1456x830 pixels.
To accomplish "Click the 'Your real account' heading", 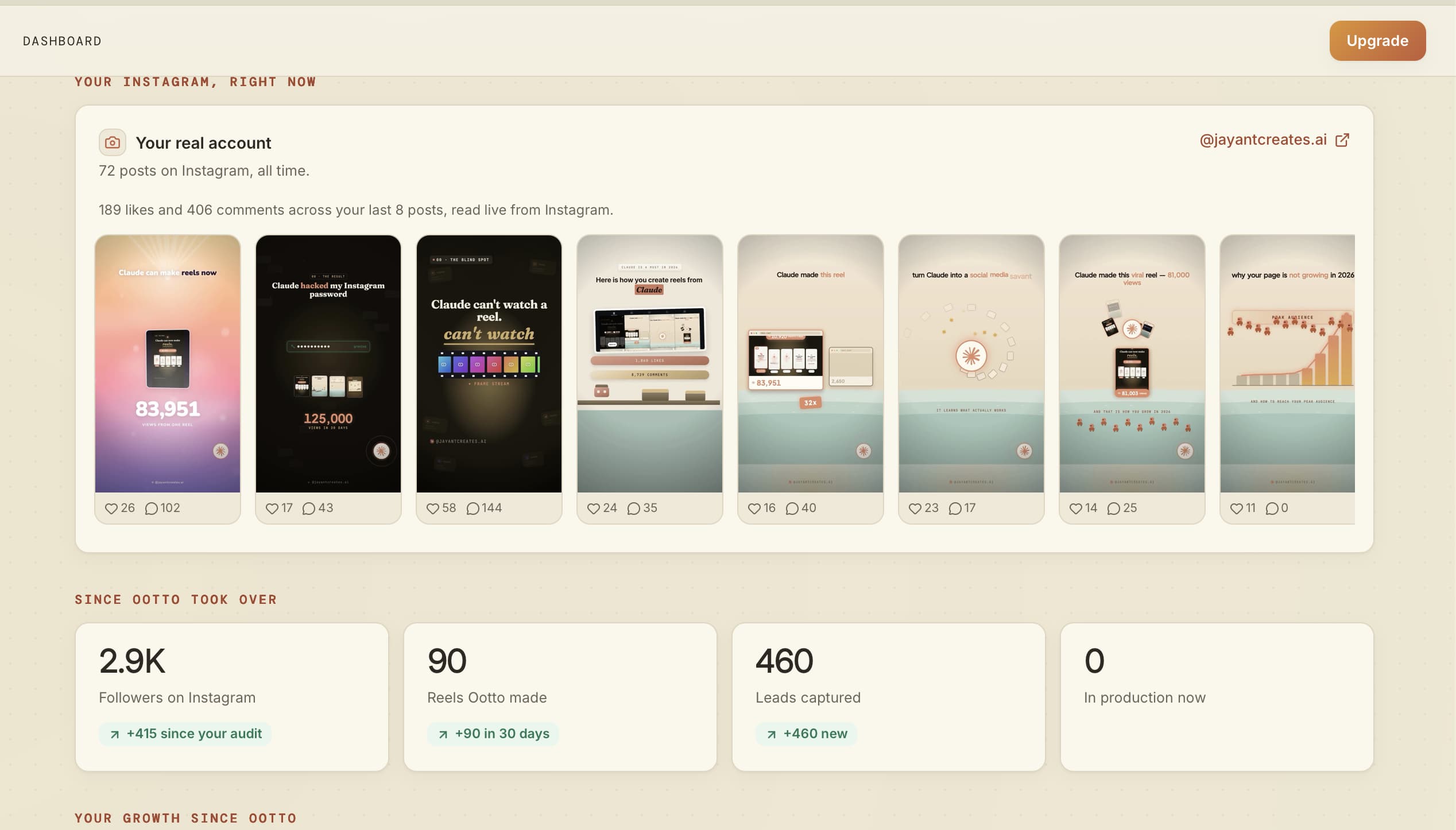I will pos(203,143).
